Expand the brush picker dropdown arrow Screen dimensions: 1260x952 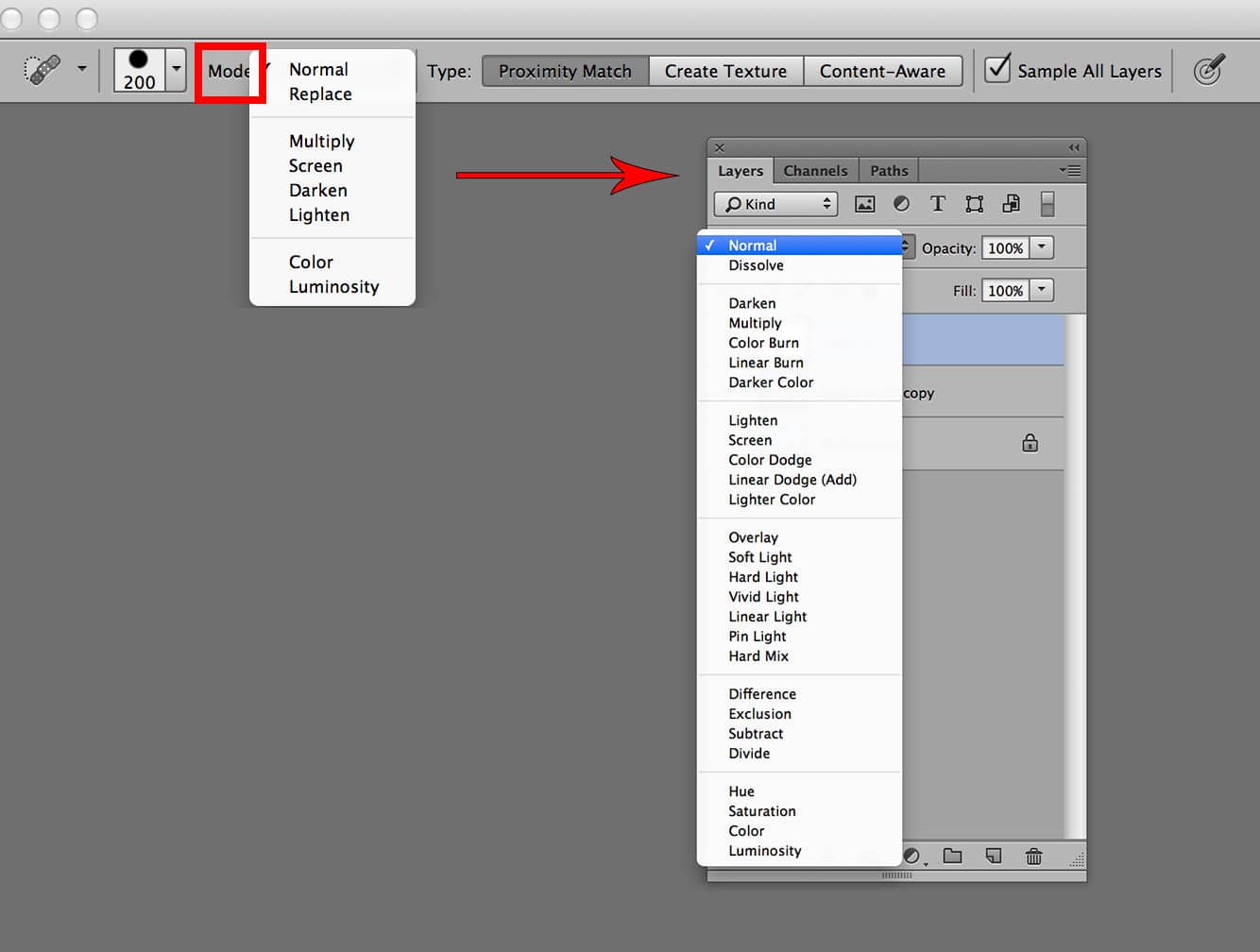pos(177,70)
